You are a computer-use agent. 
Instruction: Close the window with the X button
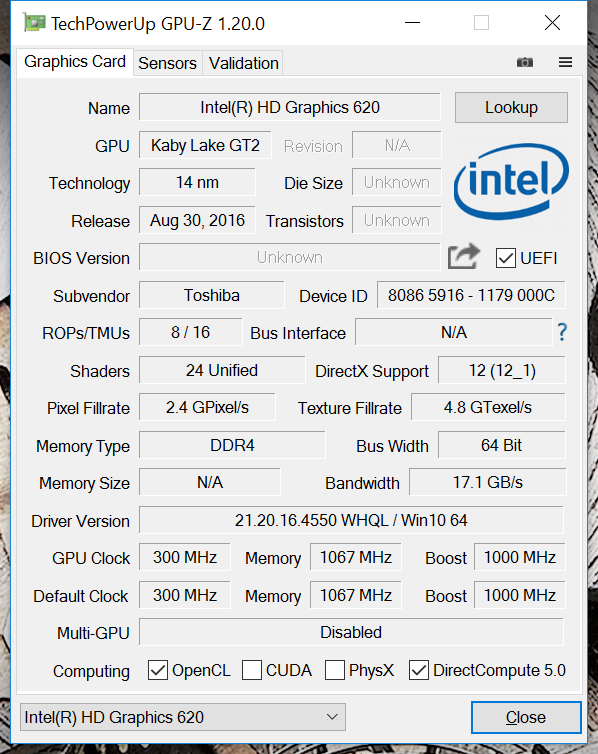pos(552,23)
